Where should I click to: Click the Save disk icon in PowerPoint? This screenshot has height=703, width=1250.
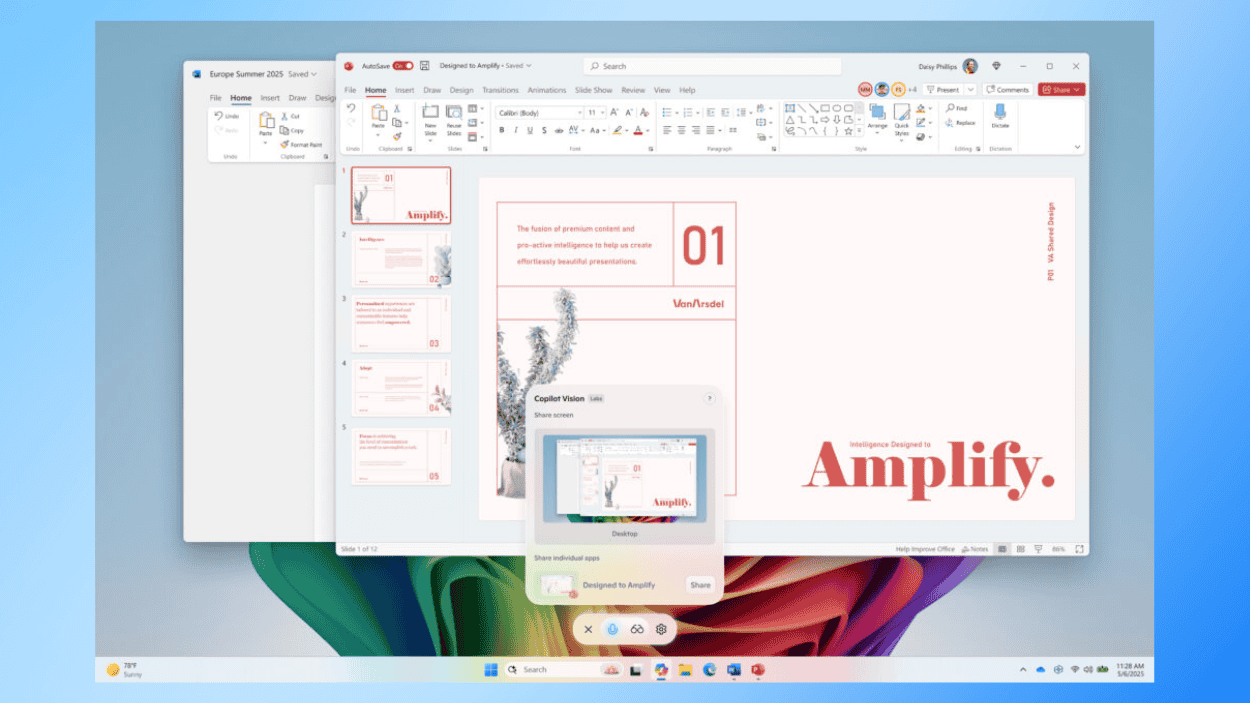(425, 66)
